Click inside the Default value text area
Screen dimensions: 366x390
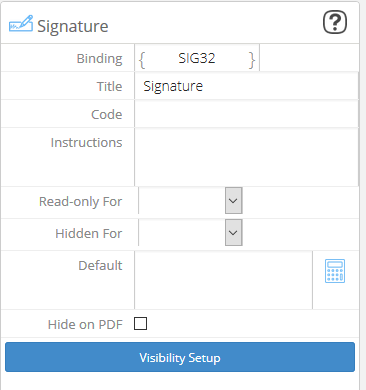(x=223, y=280)
